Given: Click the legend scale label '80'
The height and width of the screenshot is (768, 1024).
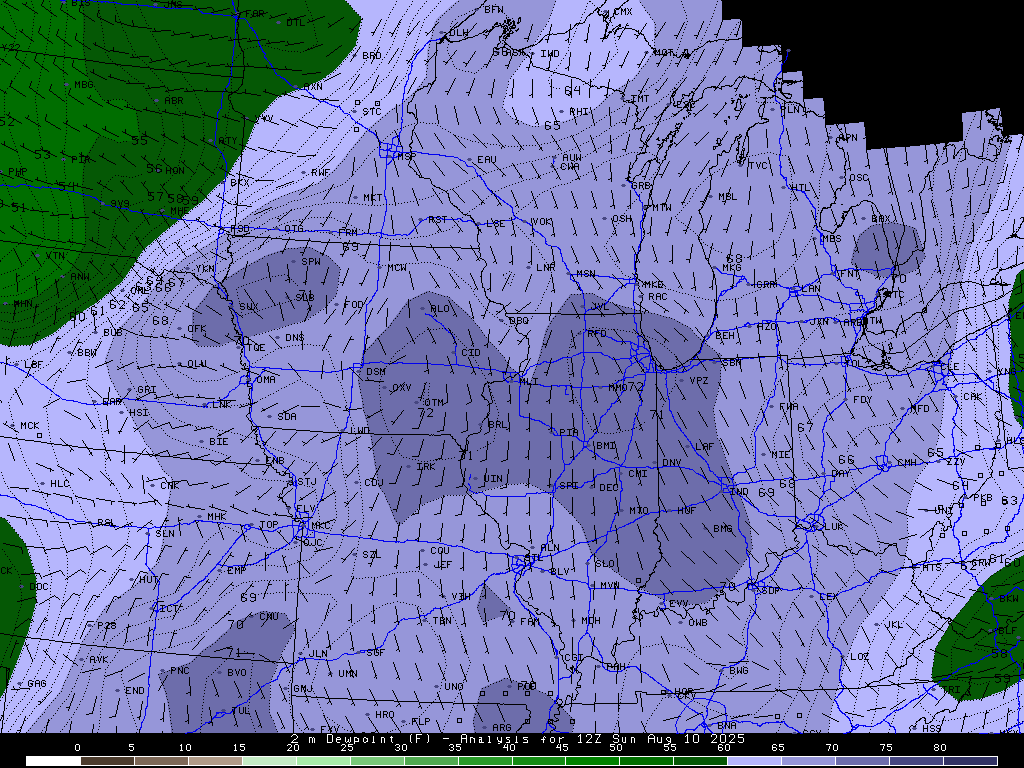Looking at the screenshot, I should pos(940,748).
